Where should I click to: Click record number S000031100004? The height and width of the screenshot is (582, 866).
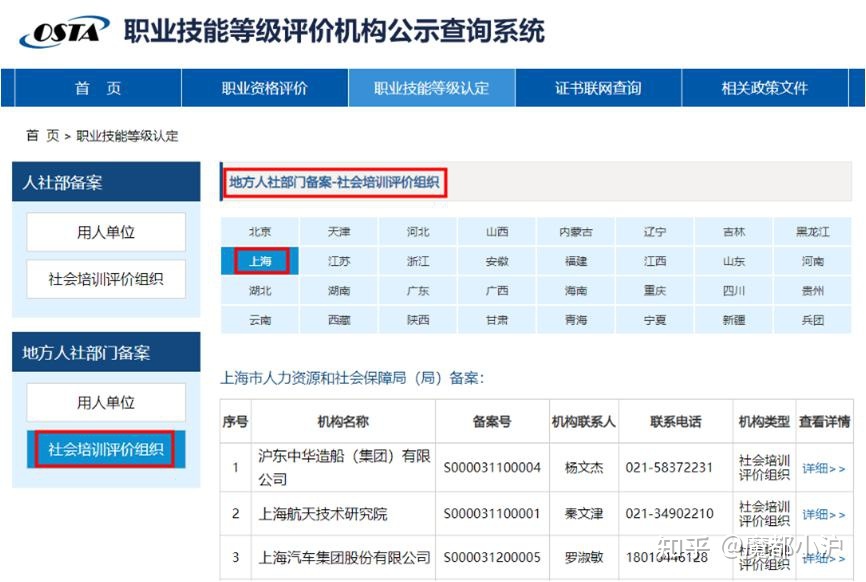tap(492, 468)
